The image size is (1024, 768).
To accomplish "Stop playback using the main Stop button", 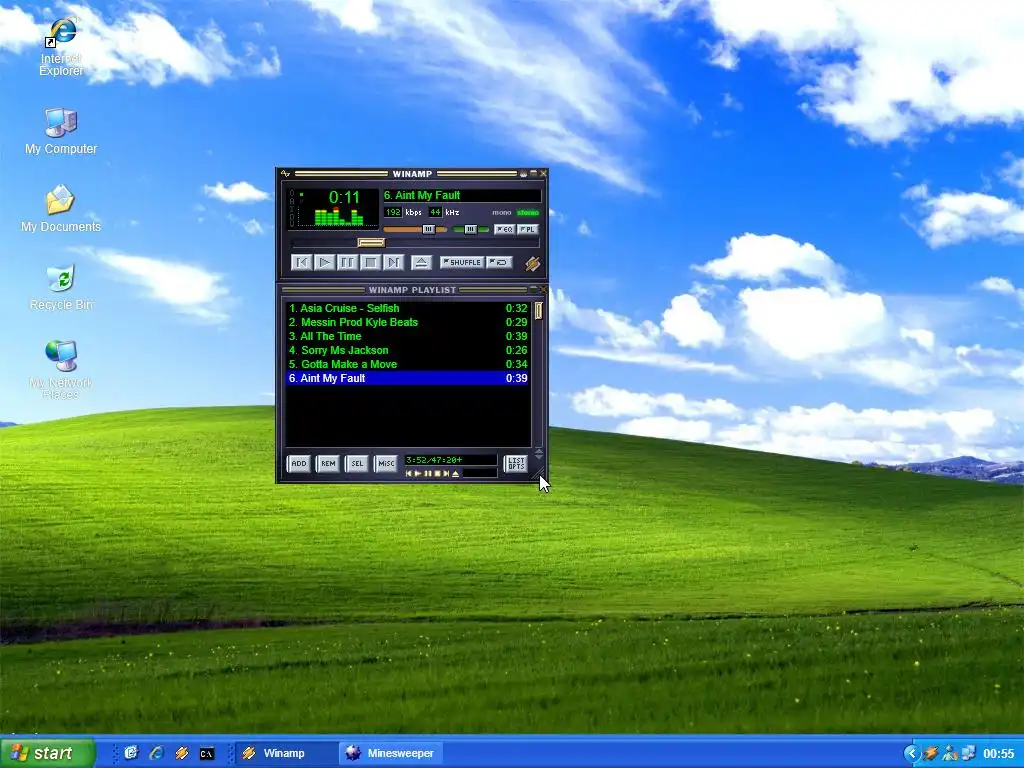I will pyautogui.click(x=370, y=263).
